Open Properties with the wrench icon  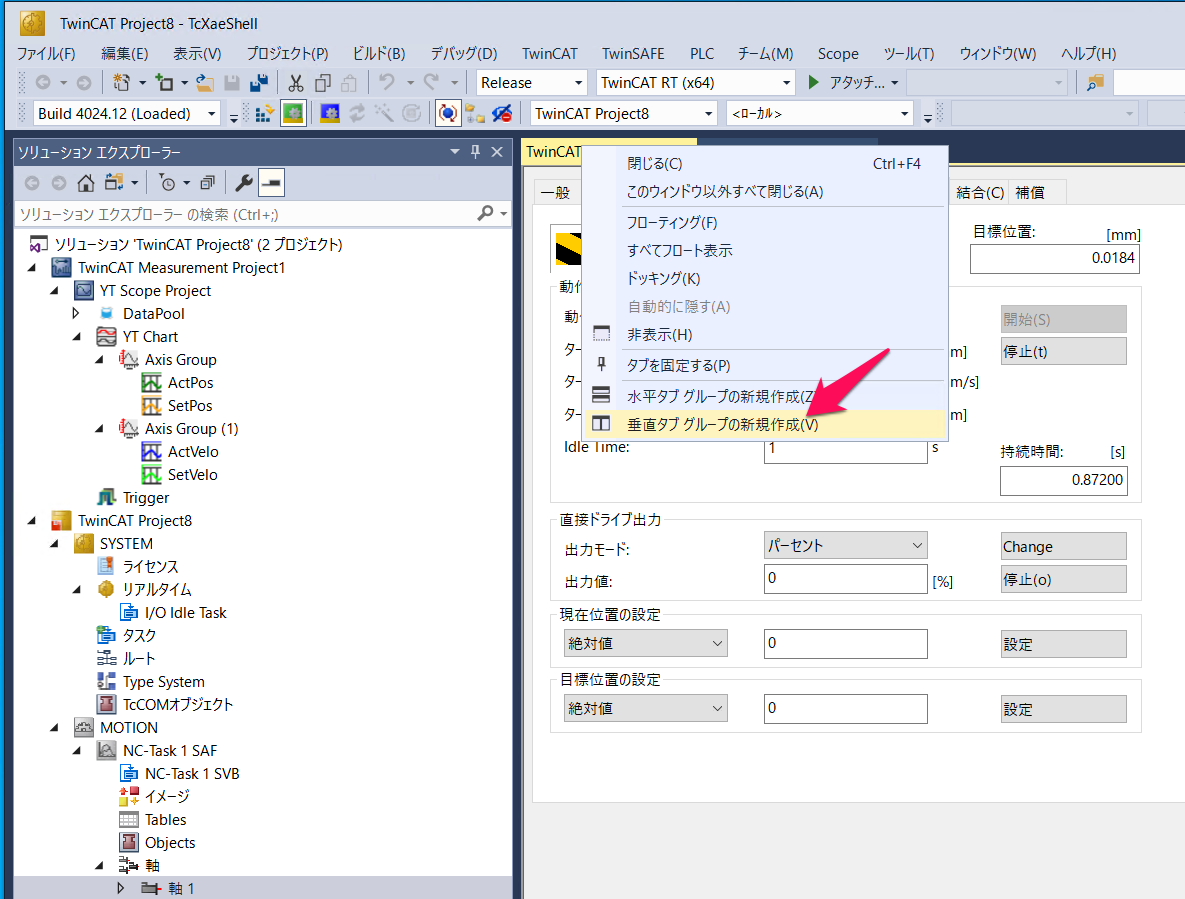[x=243, y=183]
